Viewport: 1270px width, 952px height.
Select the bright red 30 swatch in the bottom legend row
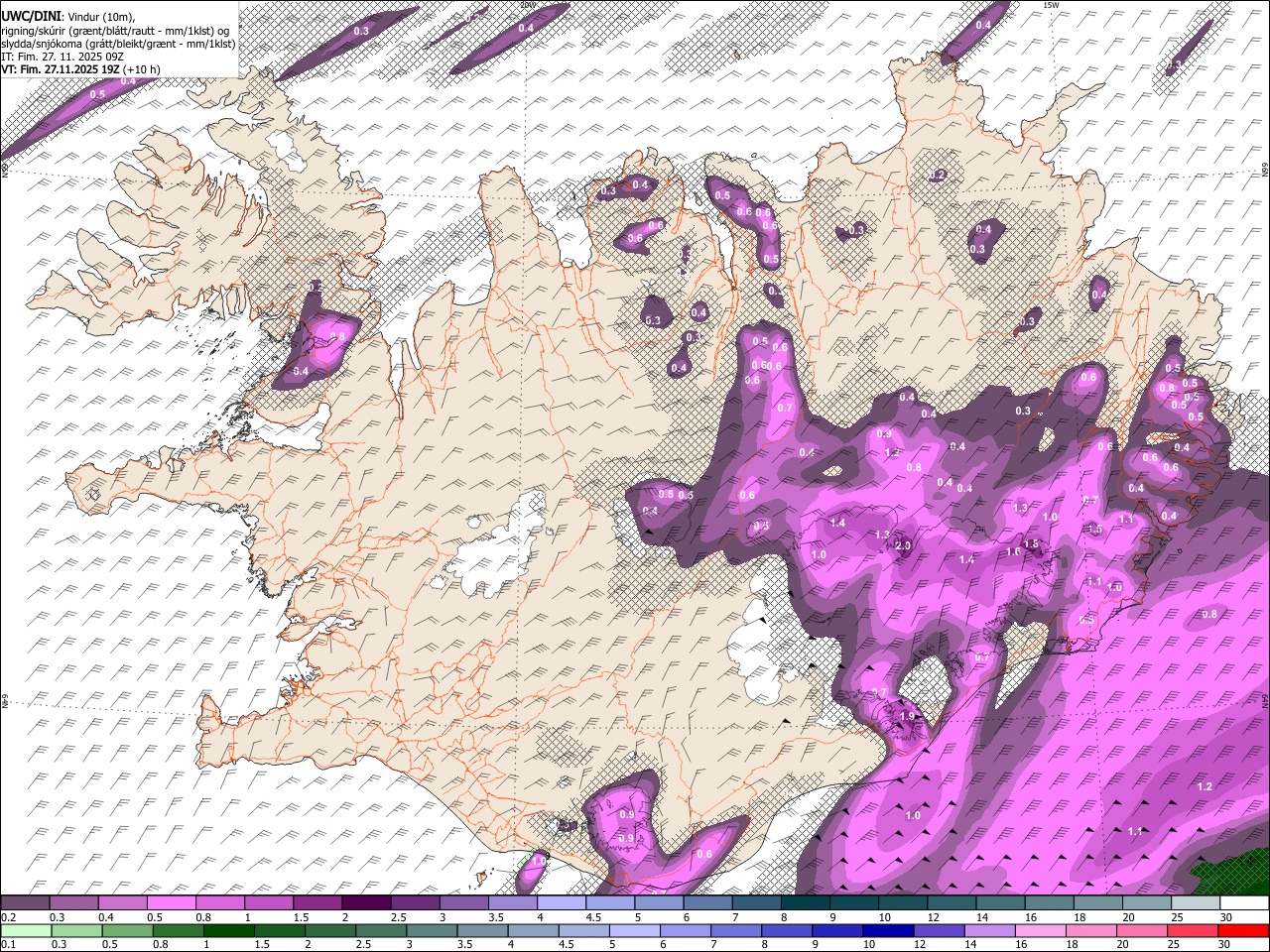[1244, 931]
